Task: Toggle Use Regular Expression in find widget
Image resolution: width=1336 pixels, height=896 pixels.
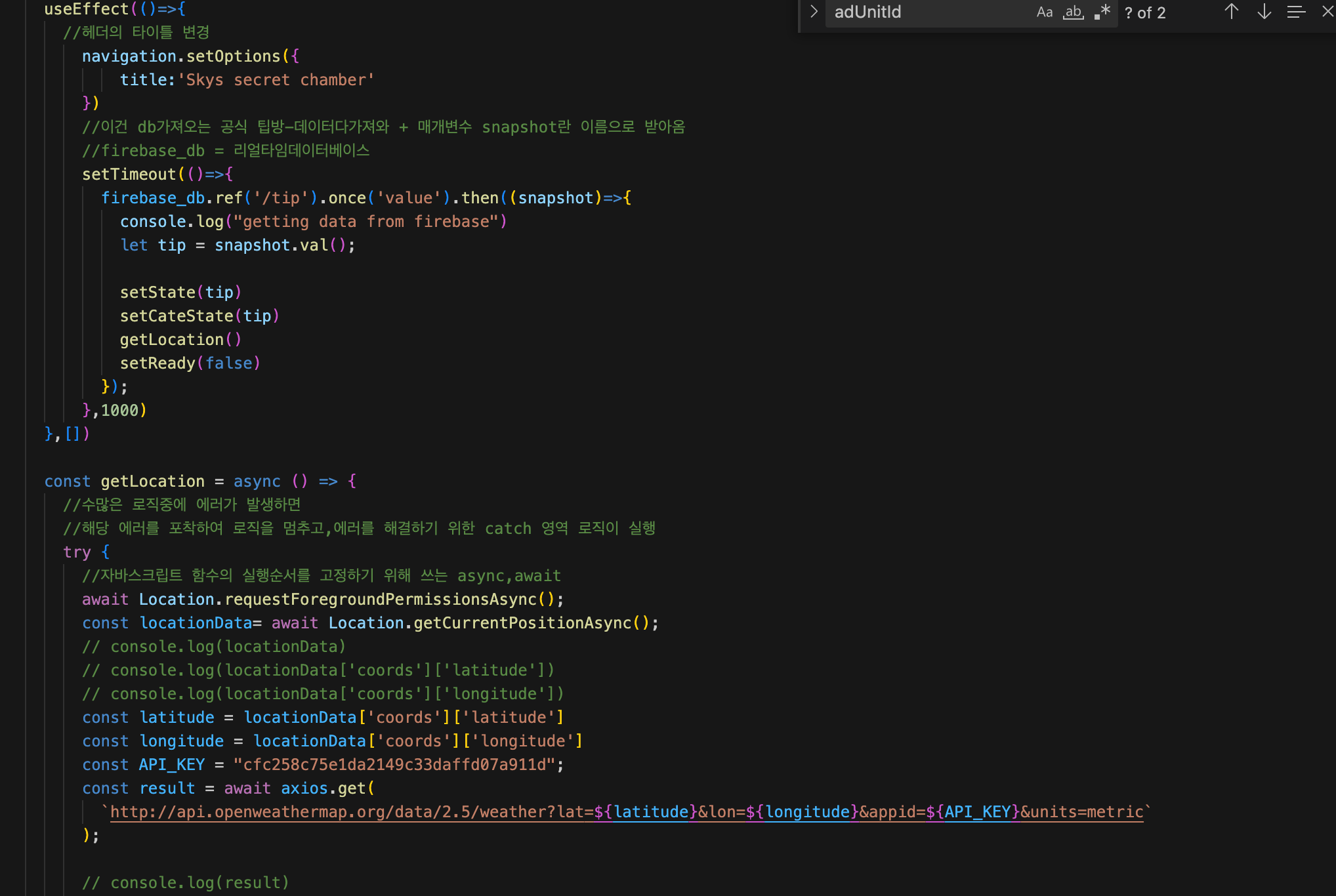Action: point(1102,12)
